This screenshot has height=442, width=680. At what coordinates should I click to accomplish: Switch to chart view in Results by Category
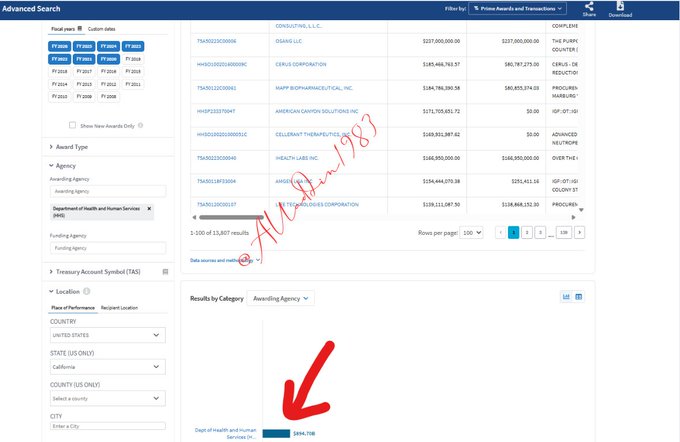pos(566,297)
